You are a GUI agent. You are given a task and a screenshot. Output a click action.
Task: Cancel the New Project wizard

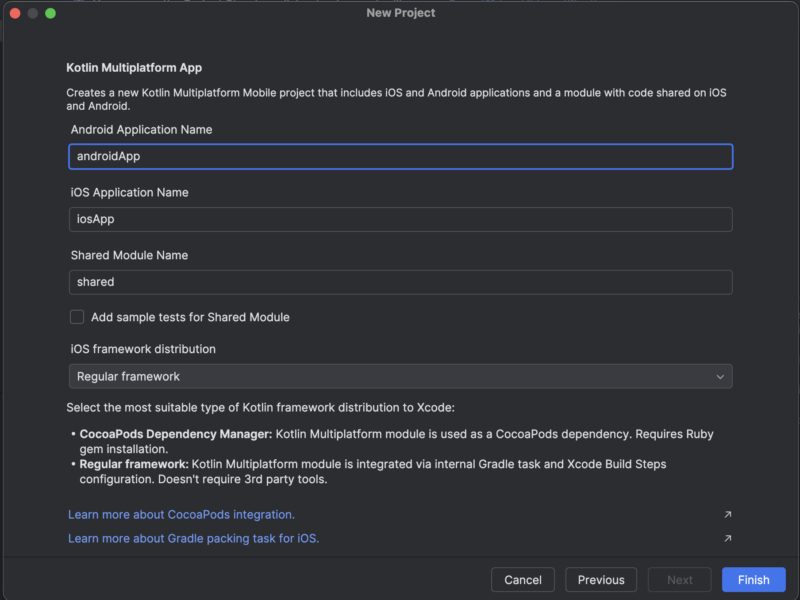[x=522, y=579]
